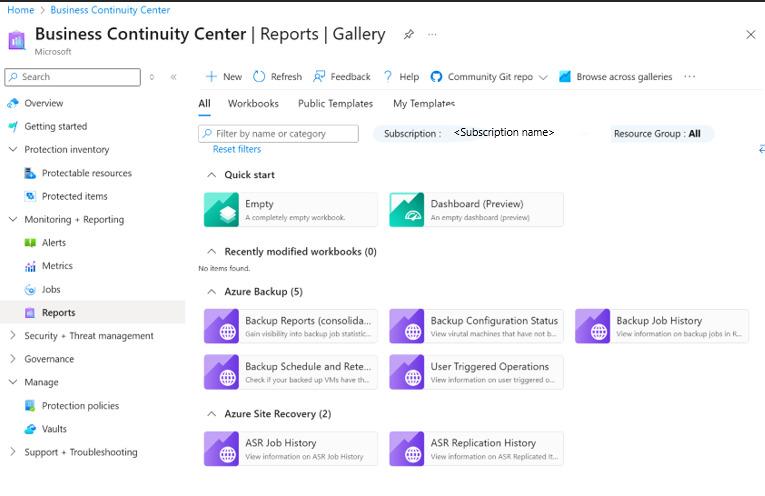Expand the Security + Threat management group
The width and height of the screenshot is (765, 496).
13,336
